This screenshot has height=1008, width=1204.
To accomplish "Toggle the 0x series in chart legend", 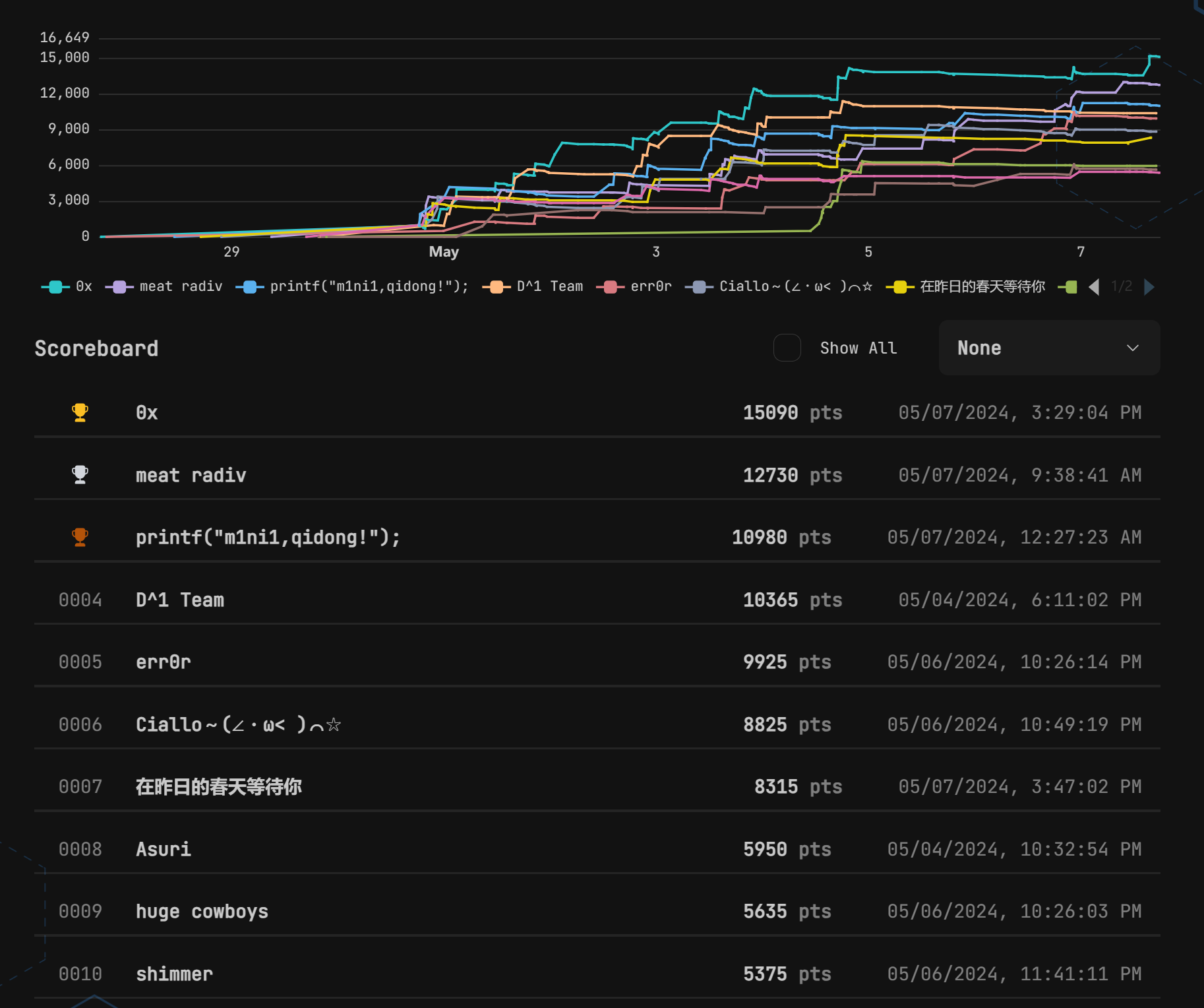I will (x=67, y=286).
